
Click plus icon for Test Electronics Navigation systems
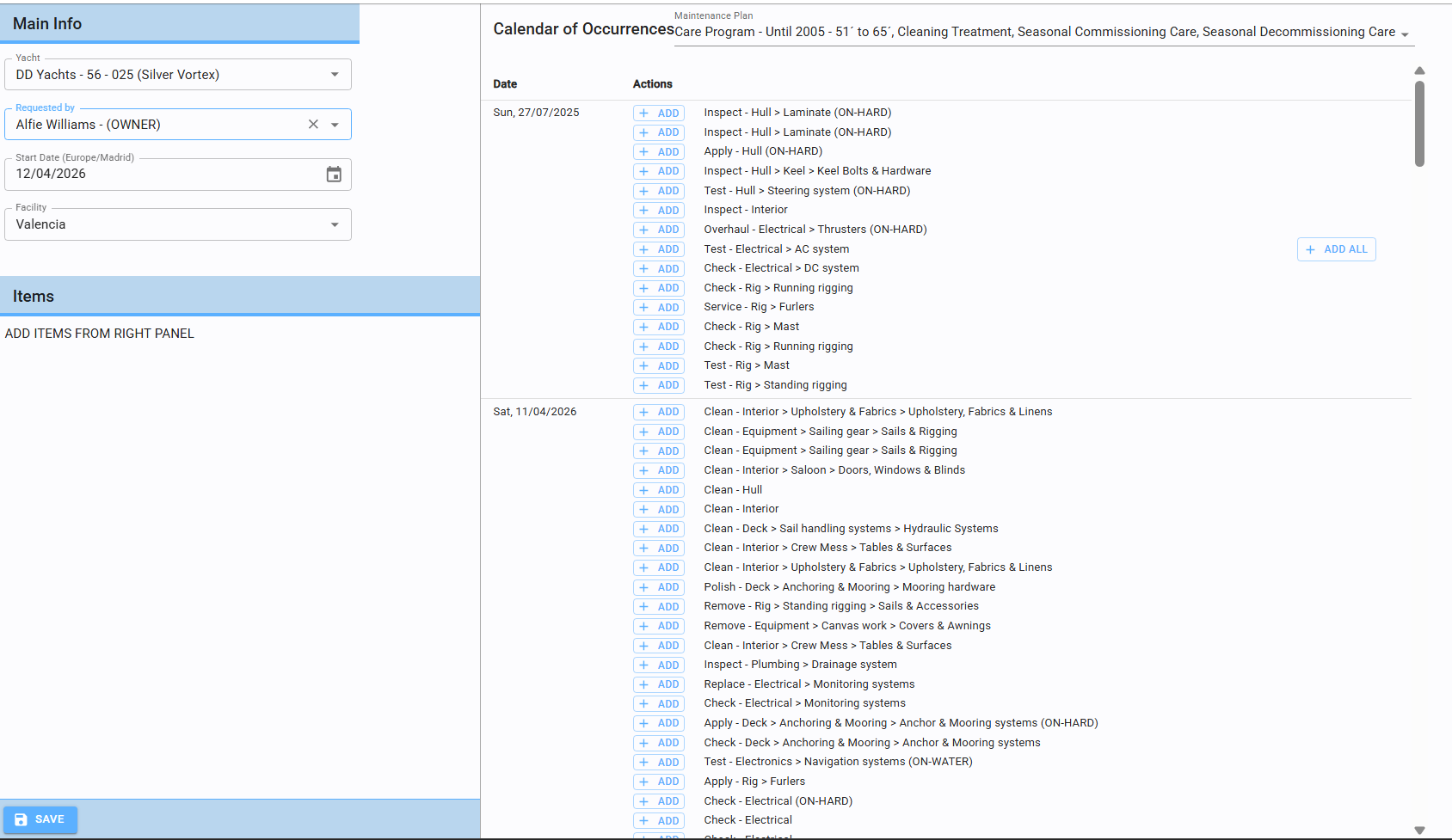pyautogui.click(x=643, y=763)
